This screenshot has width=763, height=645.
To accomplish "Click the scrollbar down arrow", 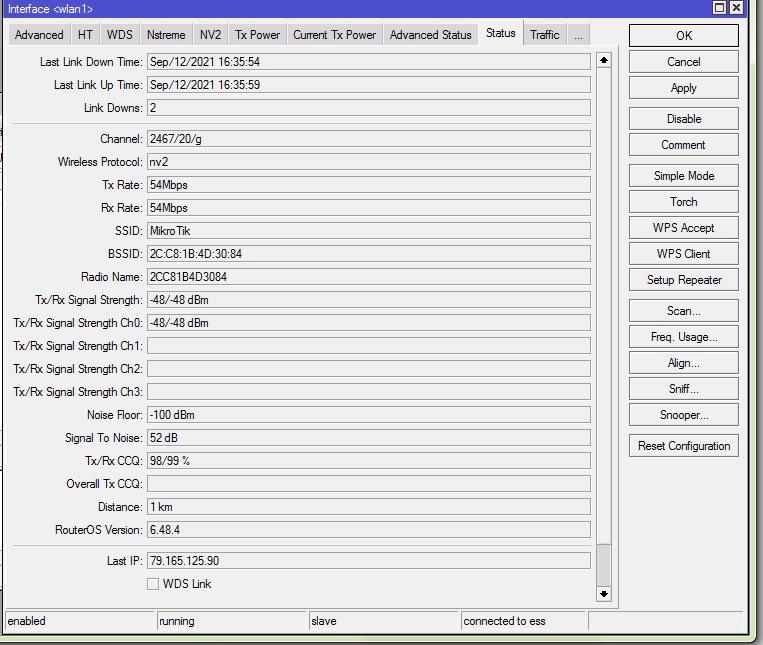I will 603,593.
